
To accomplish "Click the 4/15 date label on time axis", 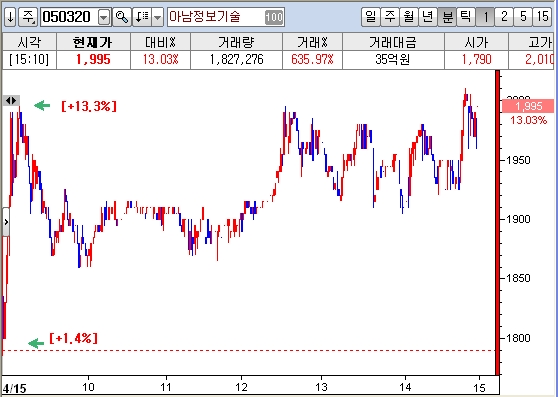I will point(15,388).
